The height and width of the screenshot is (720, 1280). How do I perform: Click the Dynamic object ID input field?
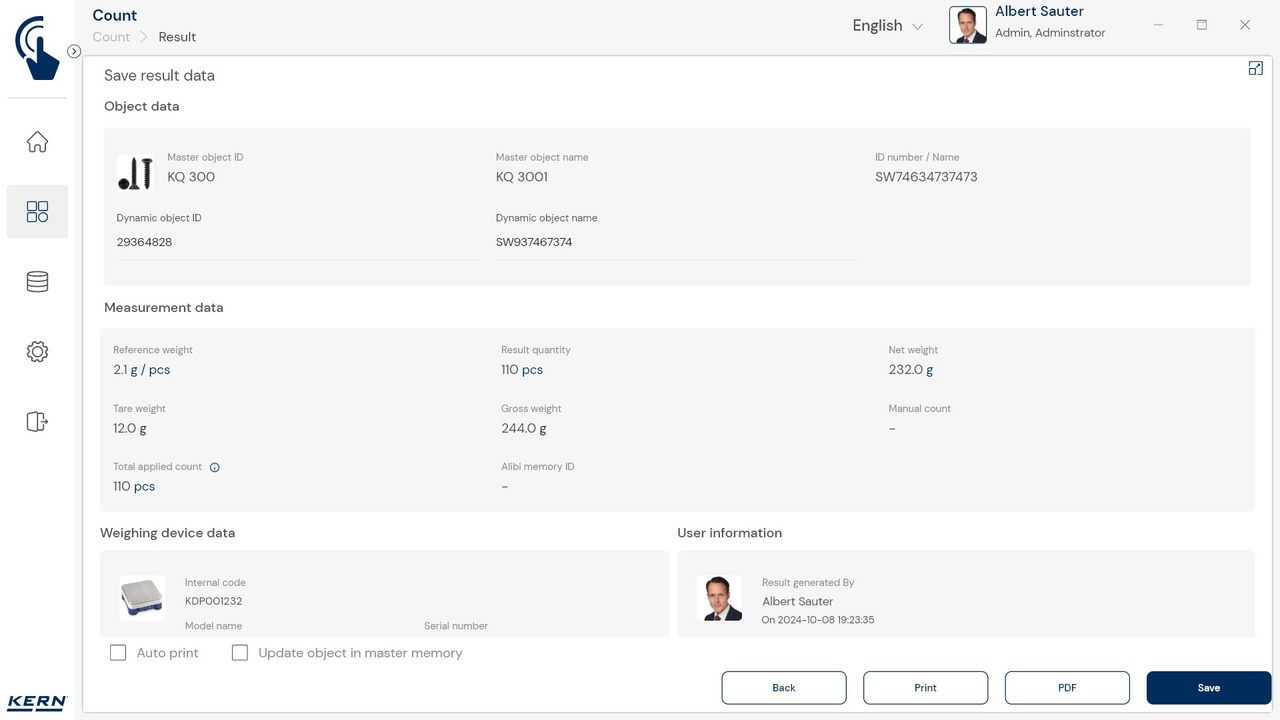[x=297, y=242]
